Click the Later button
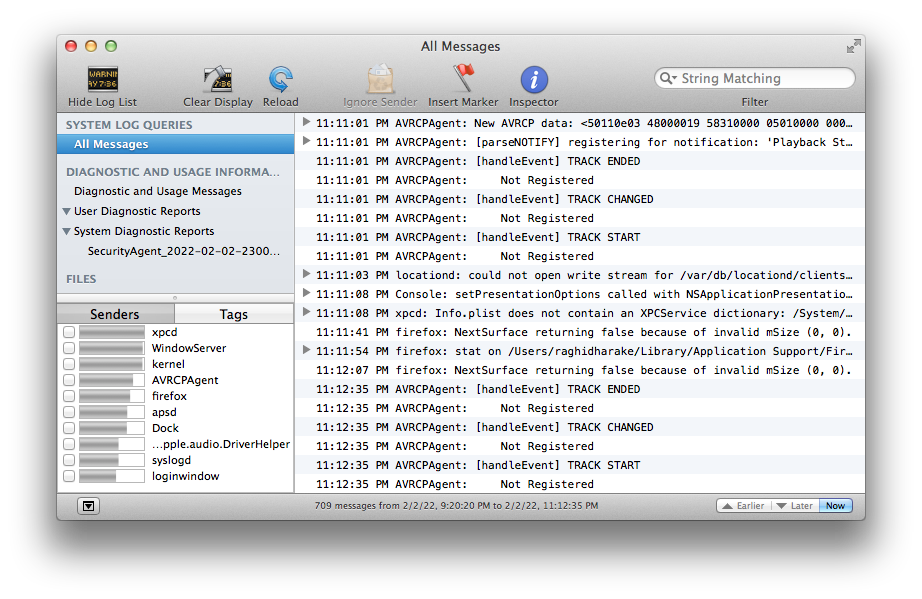 pos(795,506)
